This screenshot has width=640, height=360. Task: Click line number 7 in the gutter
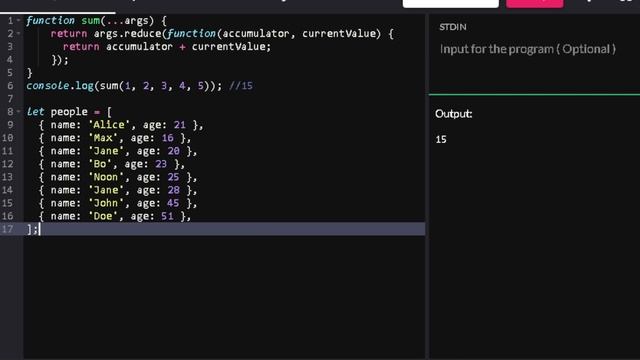pos(10,99)
